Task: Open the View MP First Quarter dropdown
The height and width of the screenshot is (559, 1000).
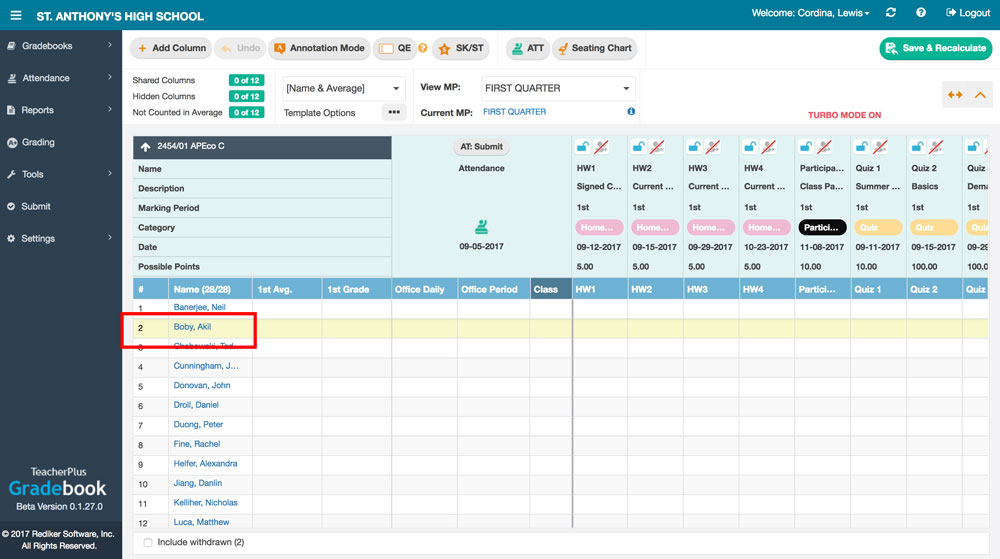Action: (x=558, y=88)
